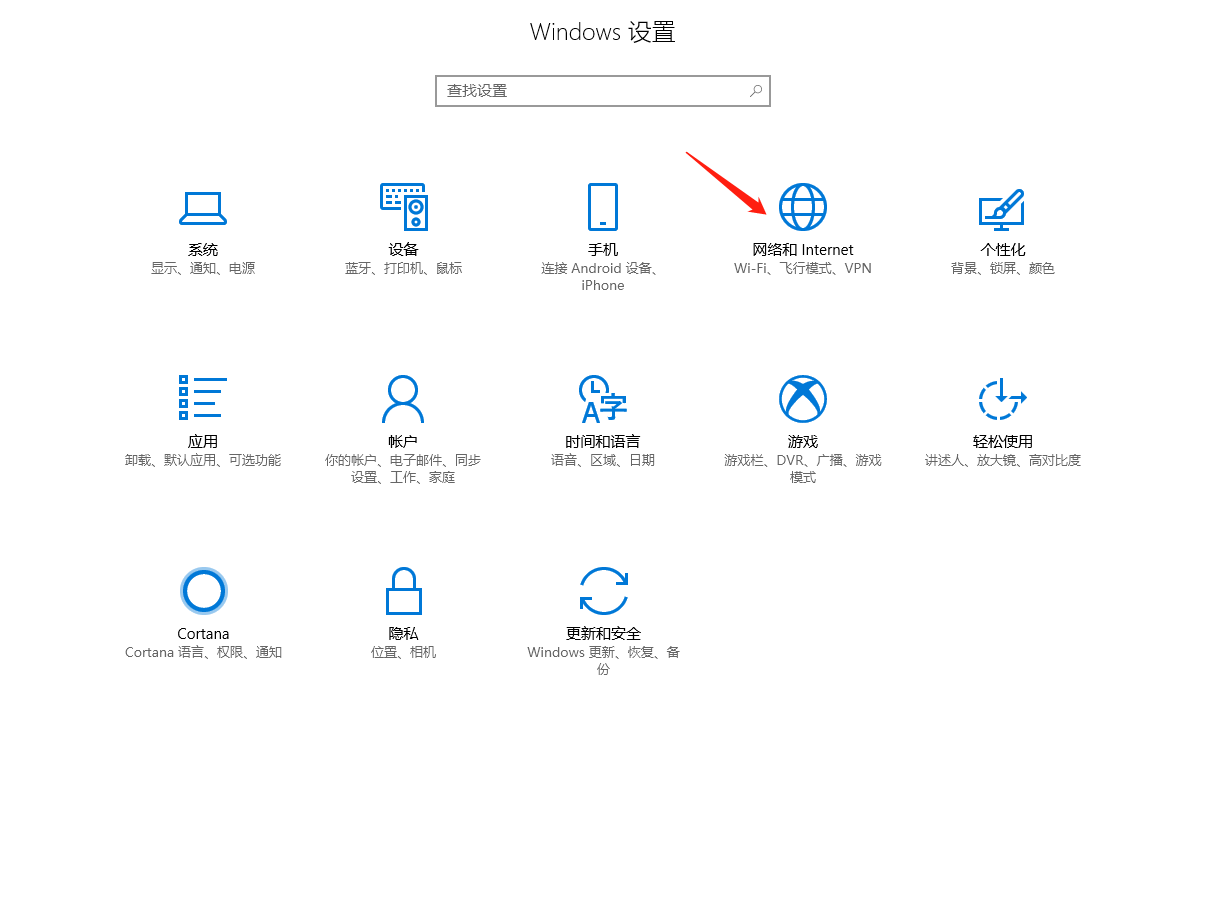1206x919 pixels.
Task: Click the 显示、通知、电源 description
Action: (203, 269)
